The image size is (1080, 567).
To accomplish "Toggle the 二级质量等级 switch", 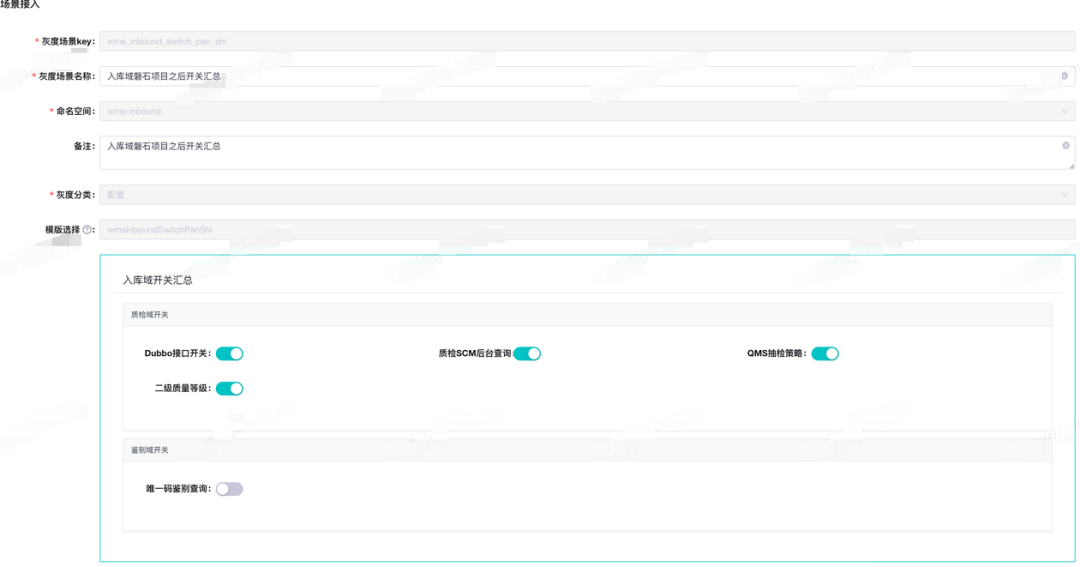I will (229, 389).
